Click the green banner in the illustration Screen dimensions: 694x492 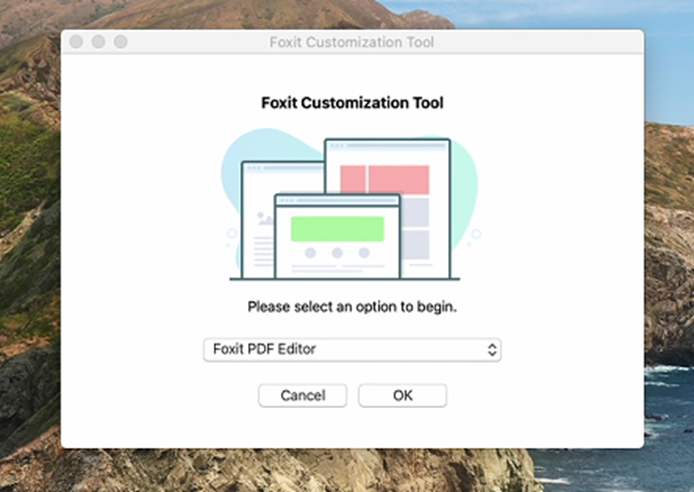(x=337, y=228)
